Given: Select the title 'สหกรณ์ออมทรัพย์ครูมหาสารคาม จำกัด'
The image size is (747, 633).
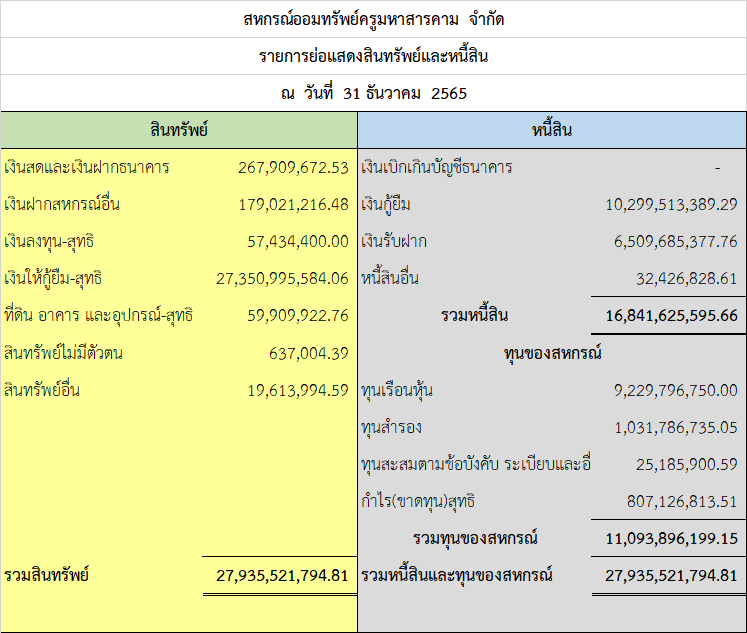Looking at the screenshot, I should coord(374,20).
